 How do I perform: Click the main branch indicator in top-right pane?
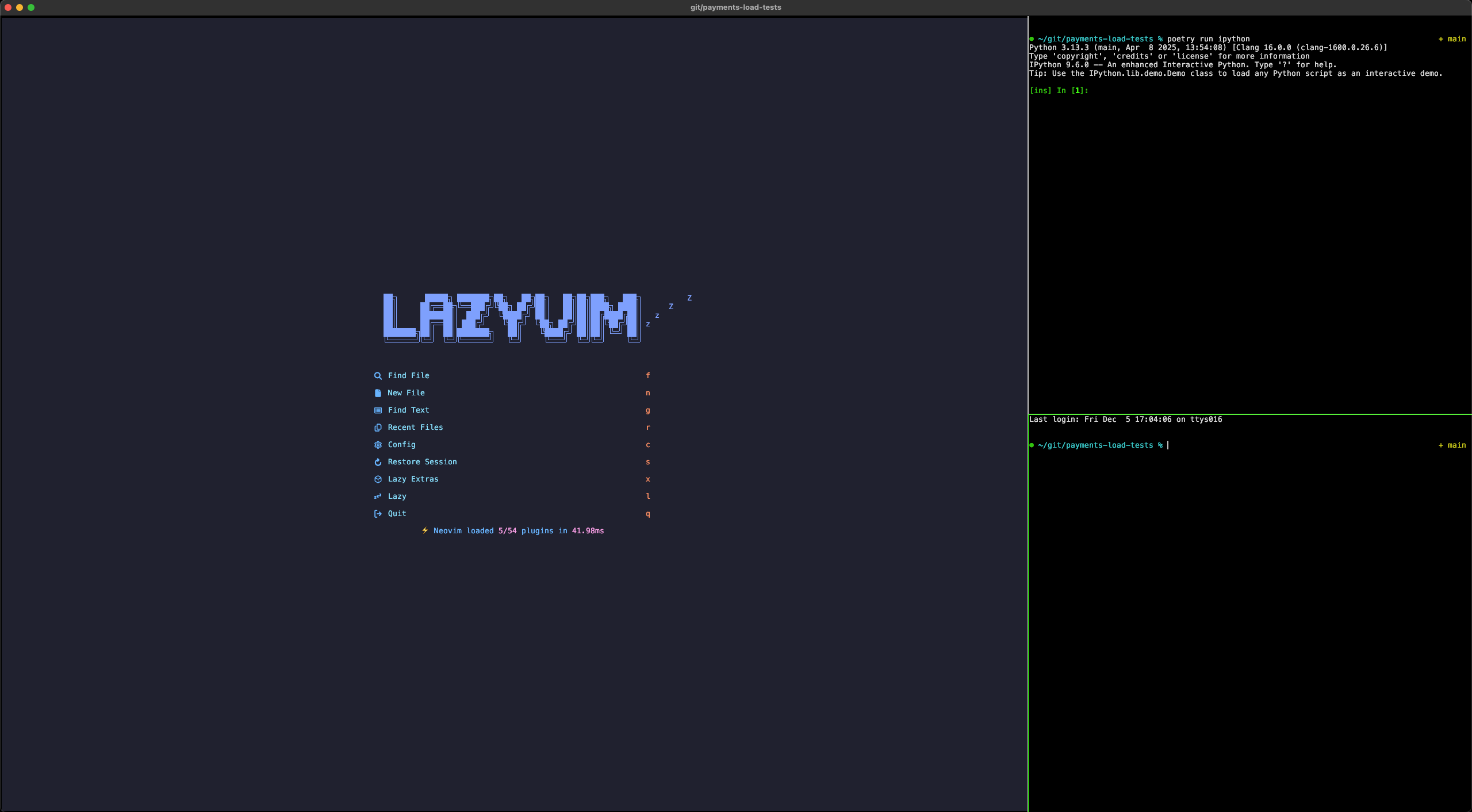tap(1454, 39)
